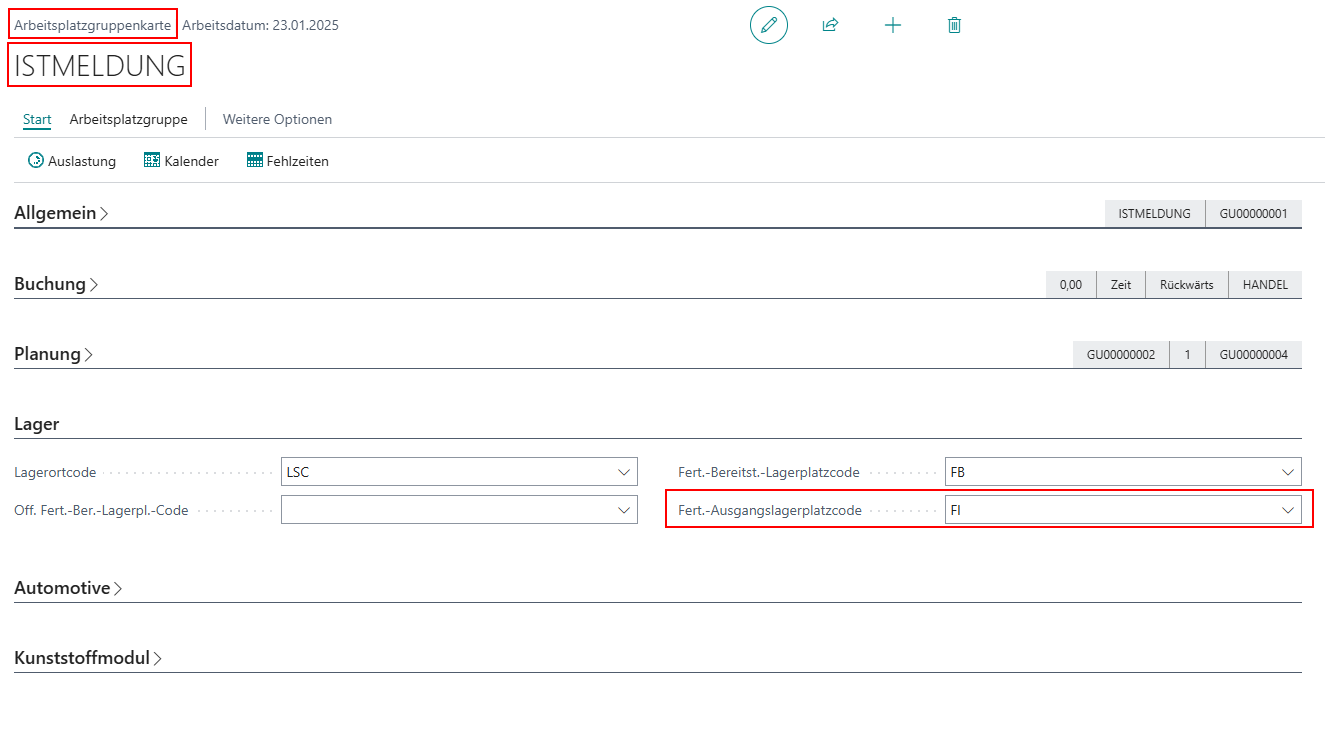Switch to the Start tab
The width and height of the screenshot is (1325, 741).
pyautogui.click(x=37, y=119)
